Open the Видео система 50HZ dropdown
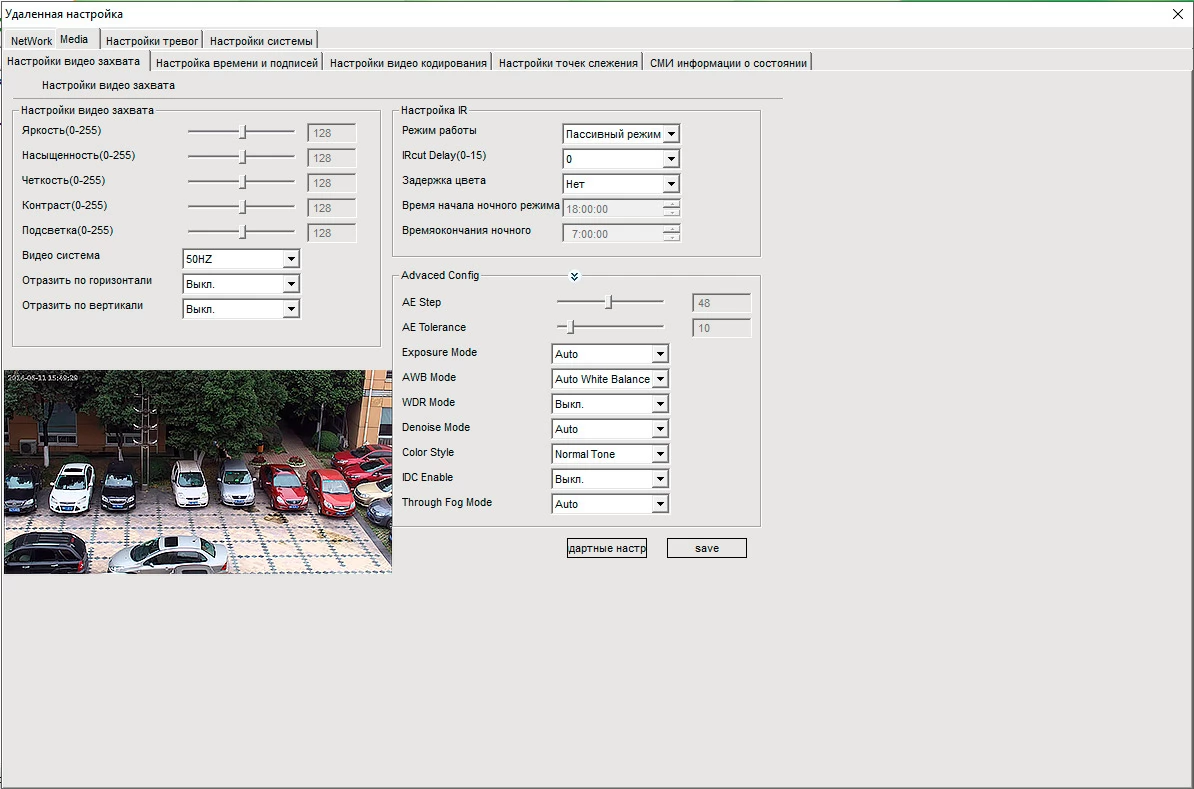Image resolution: width=1194 pixels, height=789 pixels. pyautogui.click(x=241, y=259)
